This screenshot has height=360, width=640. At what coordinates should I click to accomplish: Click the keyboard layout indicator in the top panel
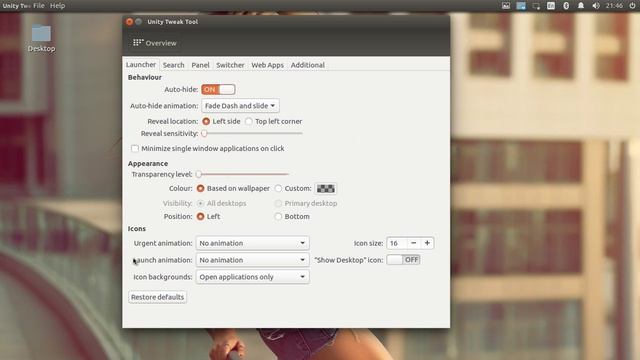pos(551,6)
